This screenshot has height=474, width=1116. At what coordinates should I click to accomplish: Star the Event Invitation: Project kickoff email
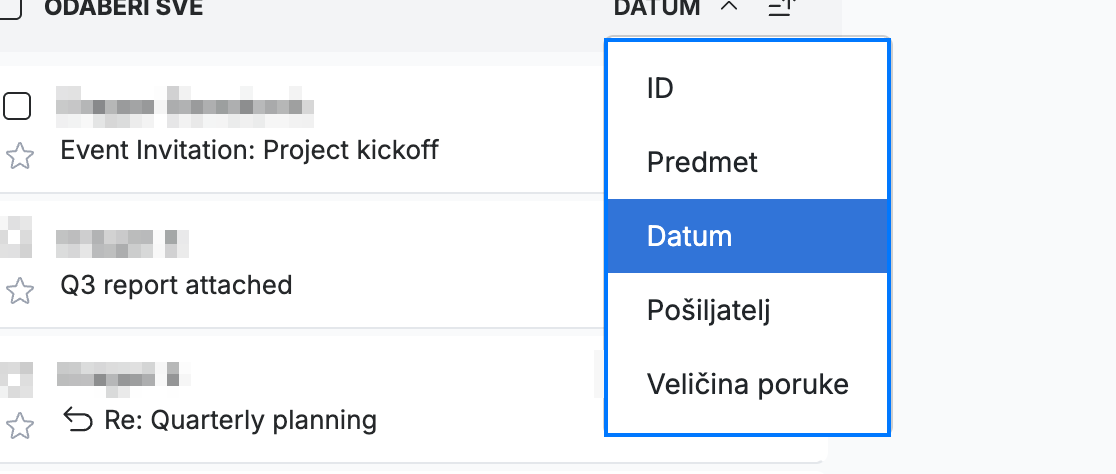[x=20, y=156]
